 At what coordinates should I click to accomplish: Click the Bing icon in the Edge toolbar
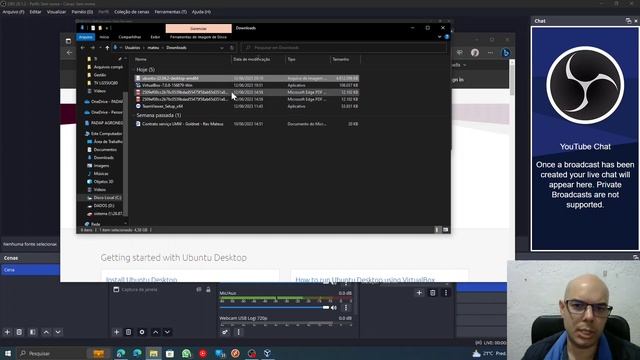(506, 53)
